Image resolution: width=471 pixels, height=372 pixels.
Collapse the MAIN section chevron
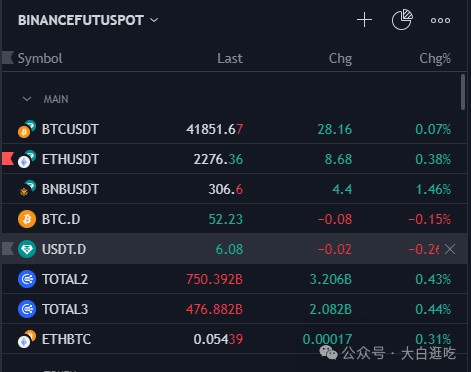tap(27, 99)
